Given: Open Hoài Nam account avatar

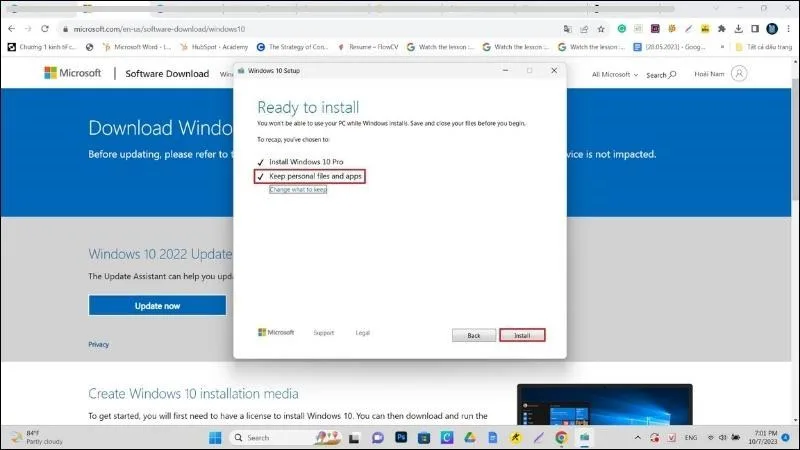Looking at the screenshot, I should tap(739, 73).
